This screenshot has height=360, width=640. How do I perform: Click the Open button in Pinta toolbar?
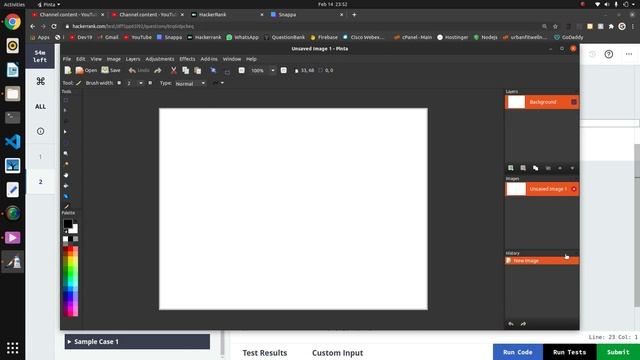(86, 70)
